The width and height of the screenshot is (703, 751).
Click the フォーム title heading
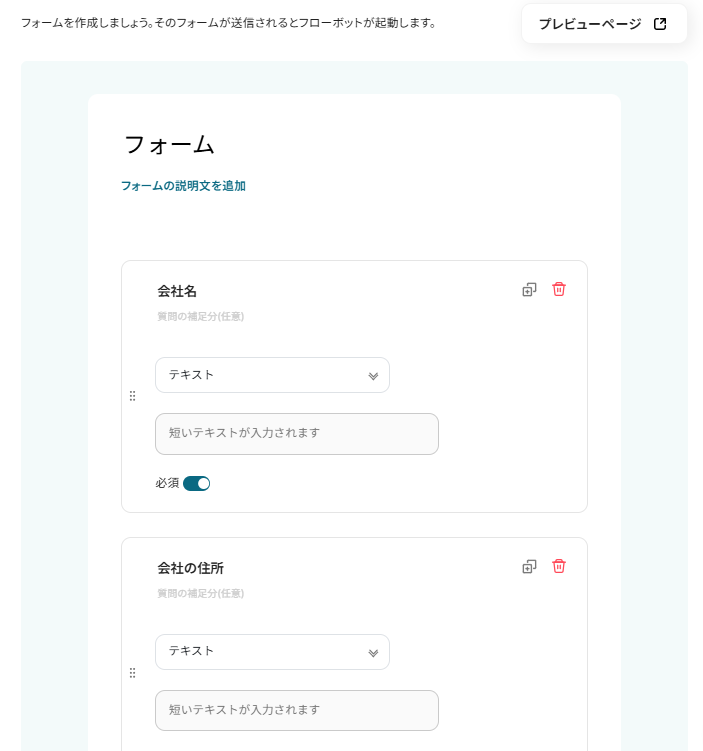(x=169, y=144)
